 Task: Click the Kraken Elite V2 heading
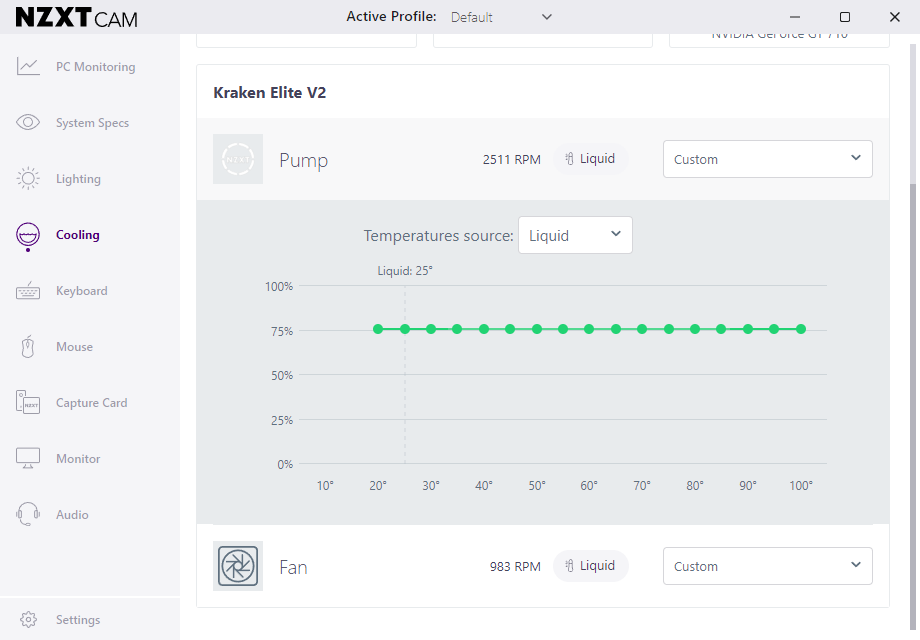pyautogui.click(x=269, y=93)
